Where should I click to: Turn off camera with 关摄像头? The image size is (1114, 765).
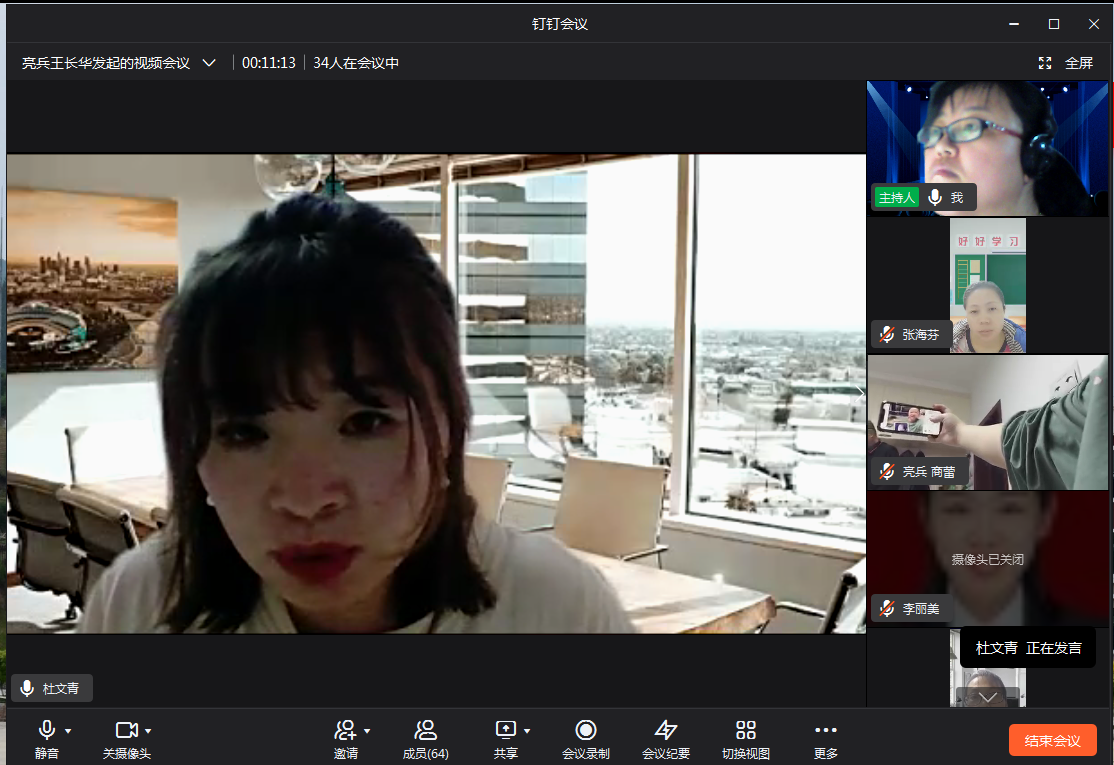[x=126, y=738]
